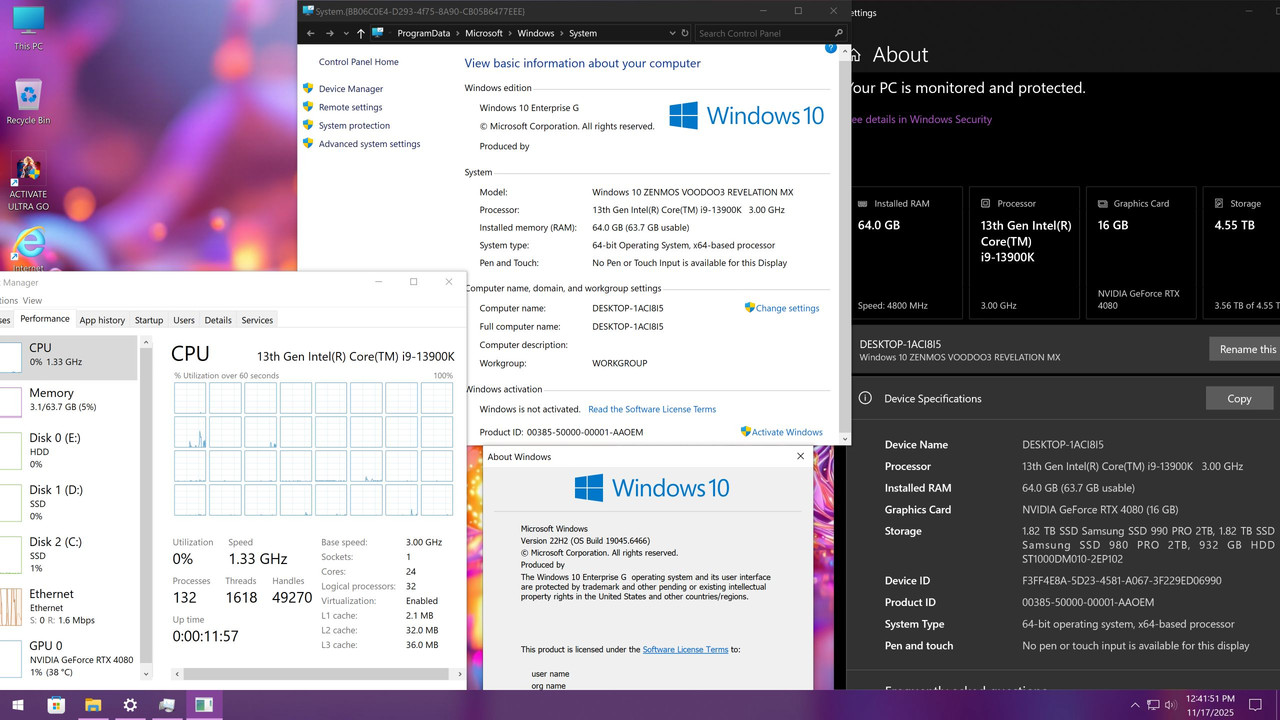Switch to the Users tab
This screenshot has height=720, width=1280.
(184, 320)
